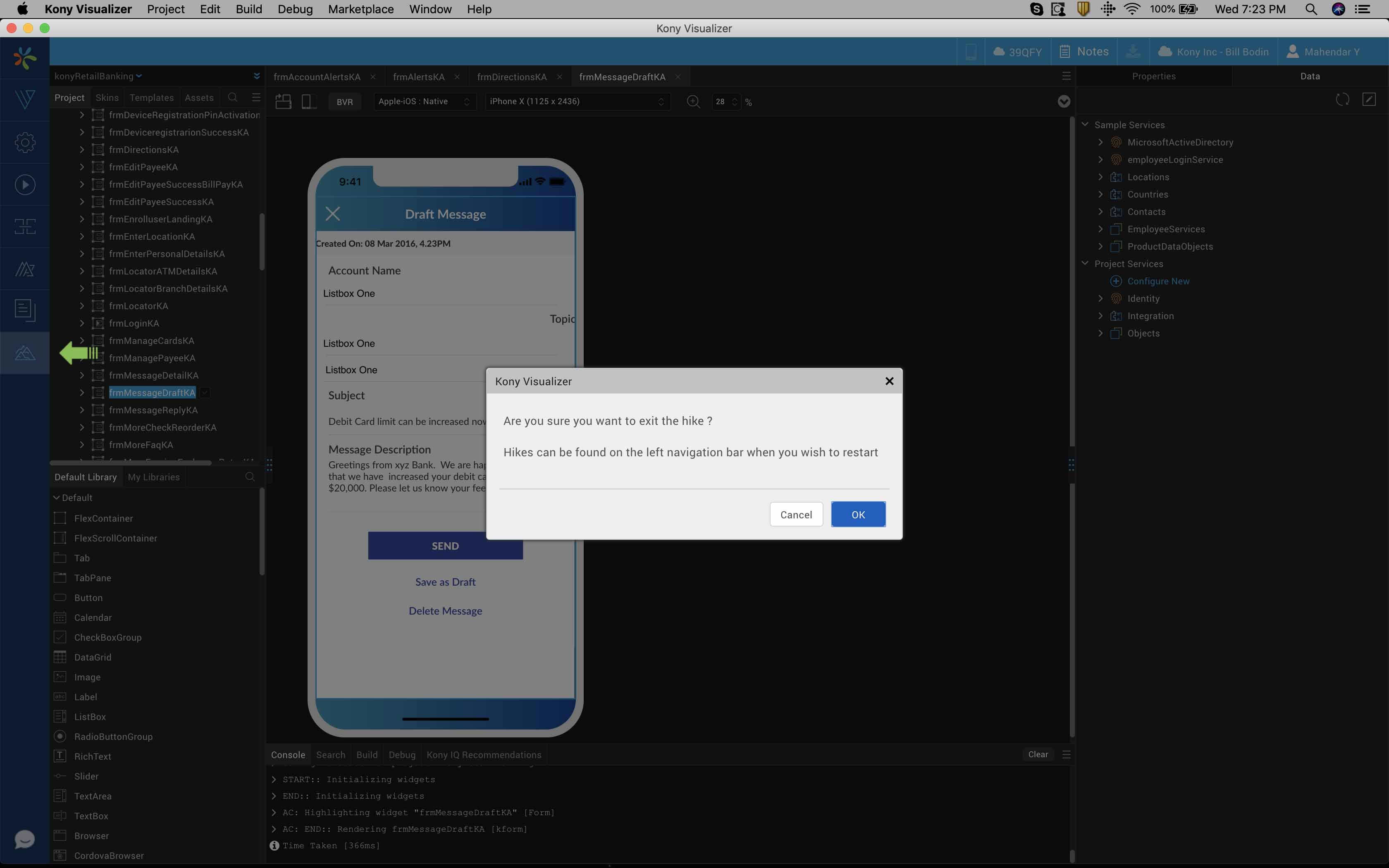1389x868 pixels.
Task: Open the Hikes mountain icon in sidebar
Action: [x=25, y=353]
